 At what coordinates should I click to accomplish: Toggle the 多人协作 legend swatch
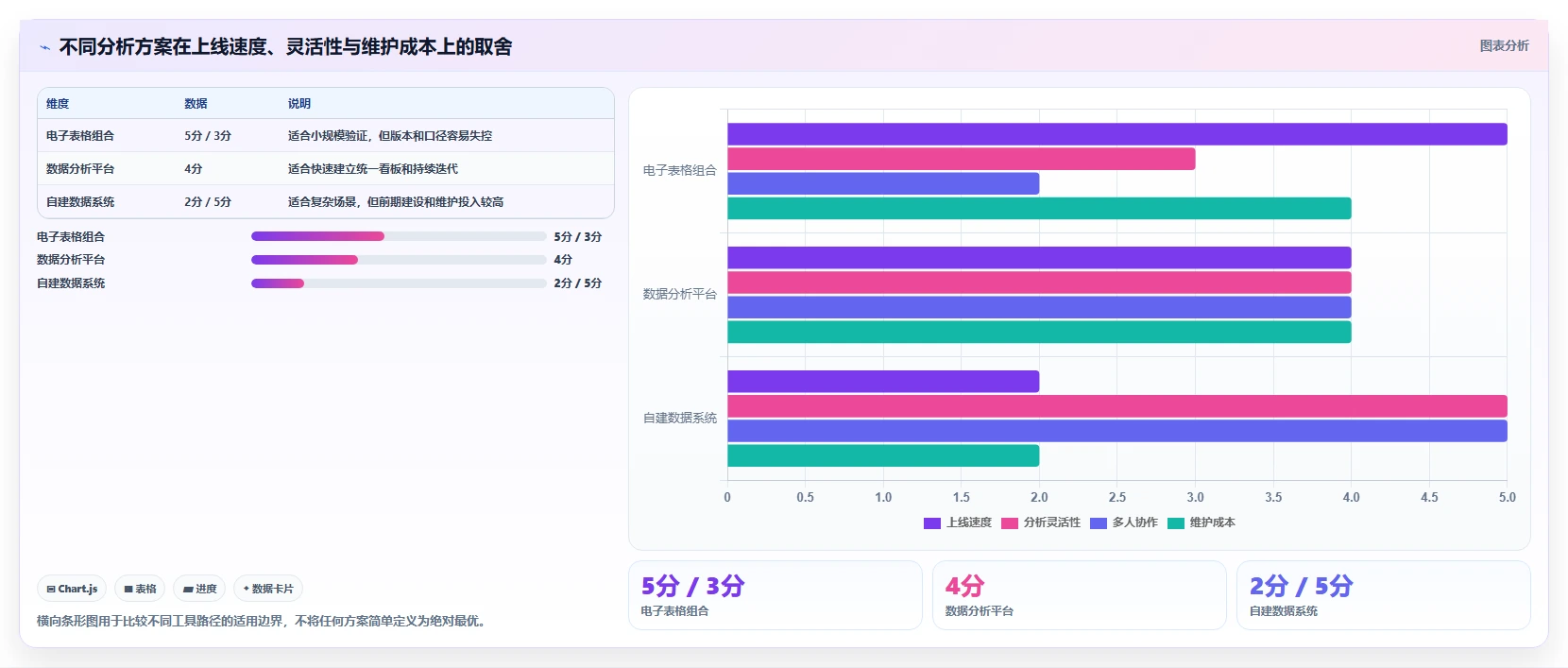pos(1099,522)
